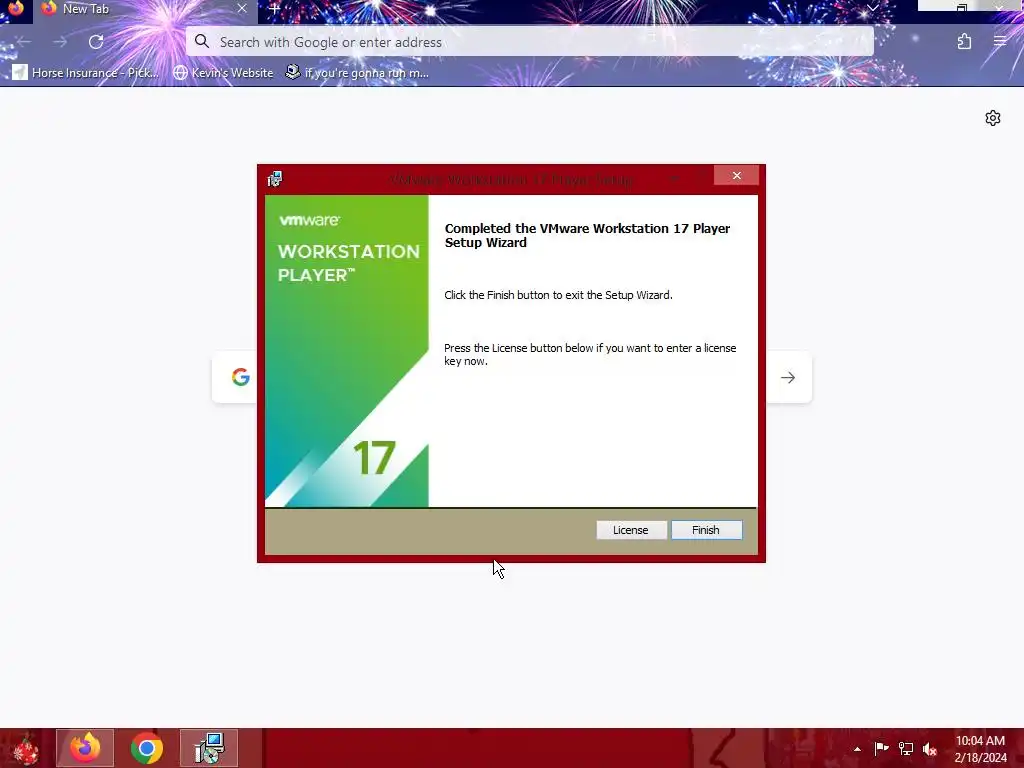Viewport: 1024px width, 768px height.
Task: Click the search submit arrow on new tab
Action: click(x=788, y=377)
